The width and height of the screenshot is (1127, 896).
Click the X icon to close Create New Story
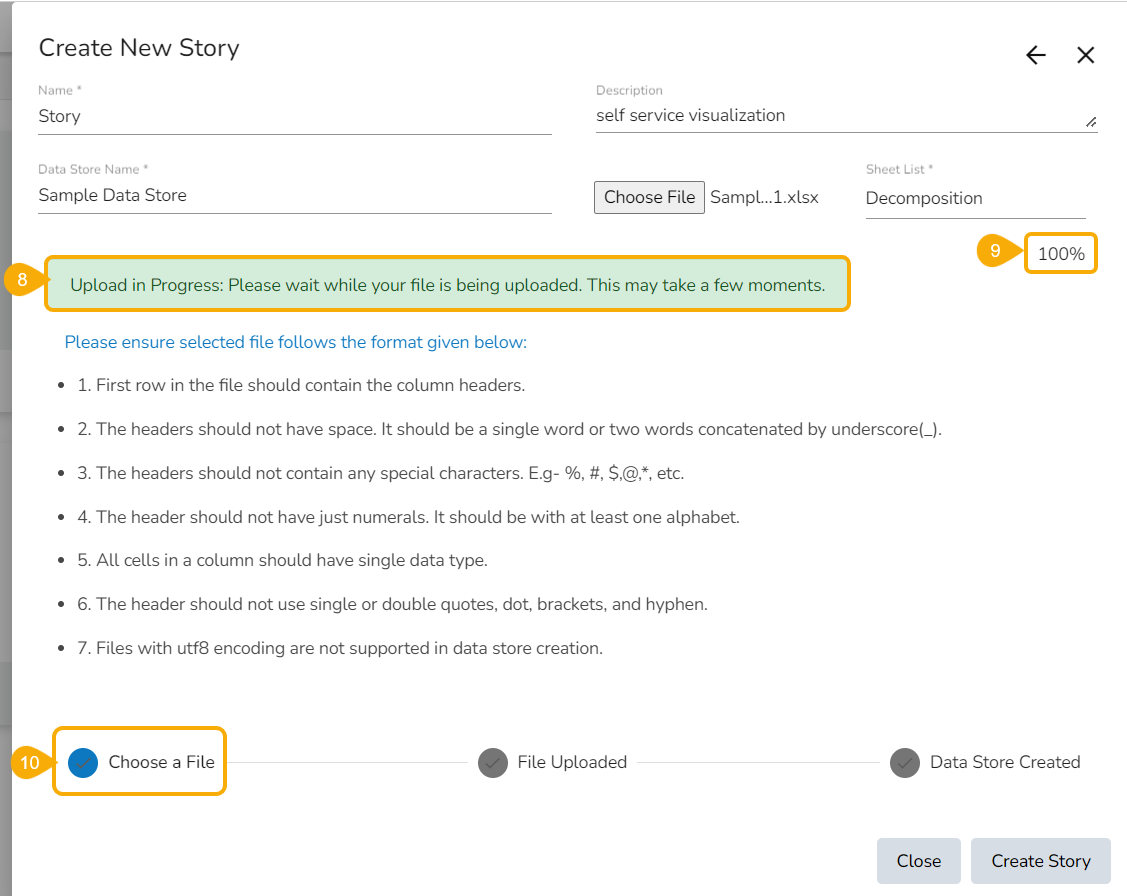[x=1085, y=55]
